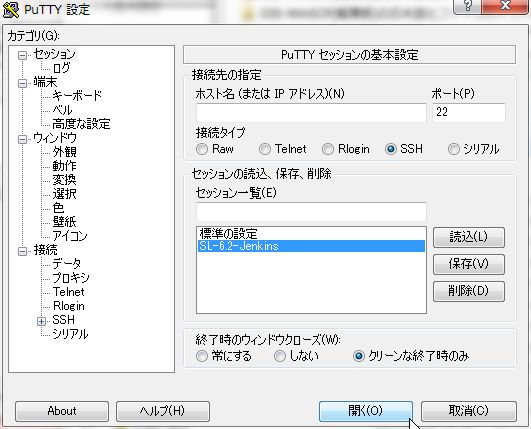Open the SSH category in tree
This screenshot has width=531, height=429.
tap(63, 320)
